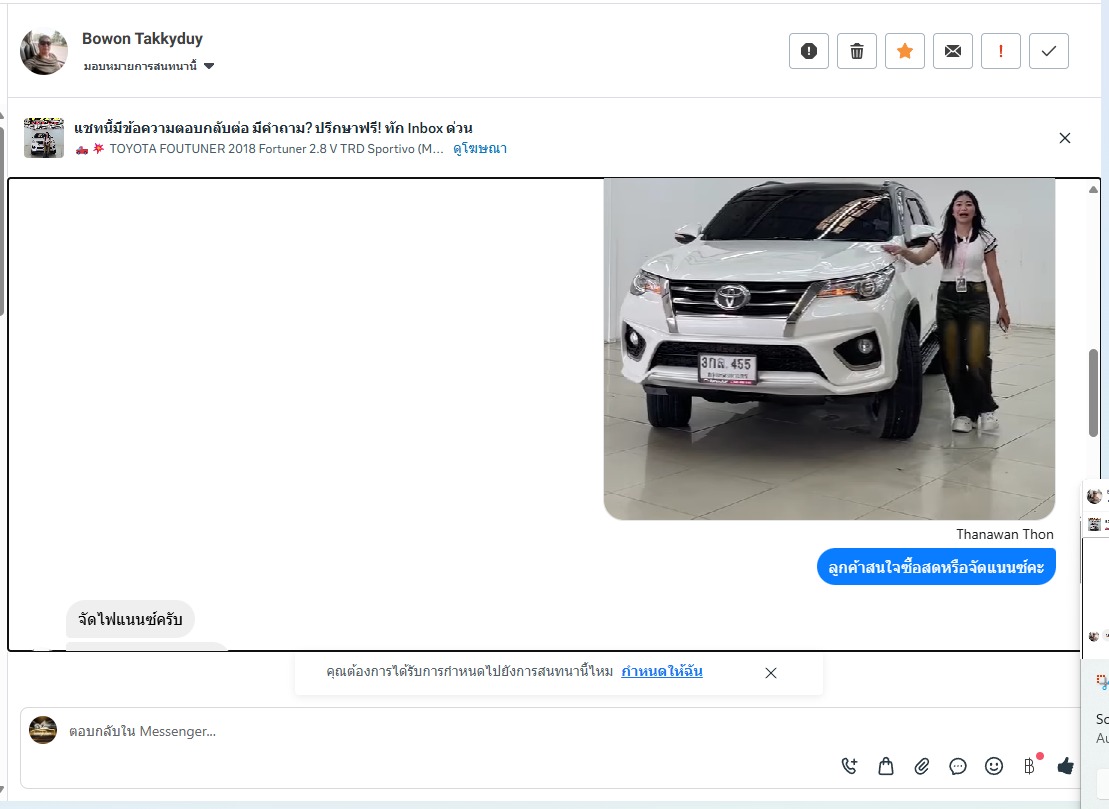Open the shopping bag products icon

tap(886, 766)
